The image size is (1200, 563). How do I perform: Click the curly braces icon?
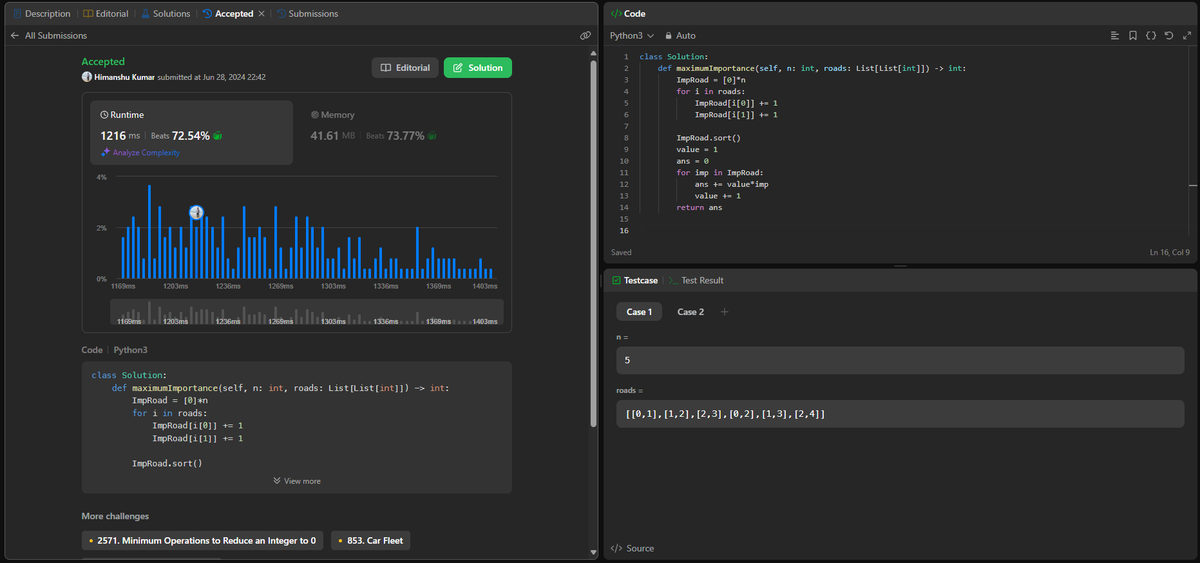pos(1151,35)
